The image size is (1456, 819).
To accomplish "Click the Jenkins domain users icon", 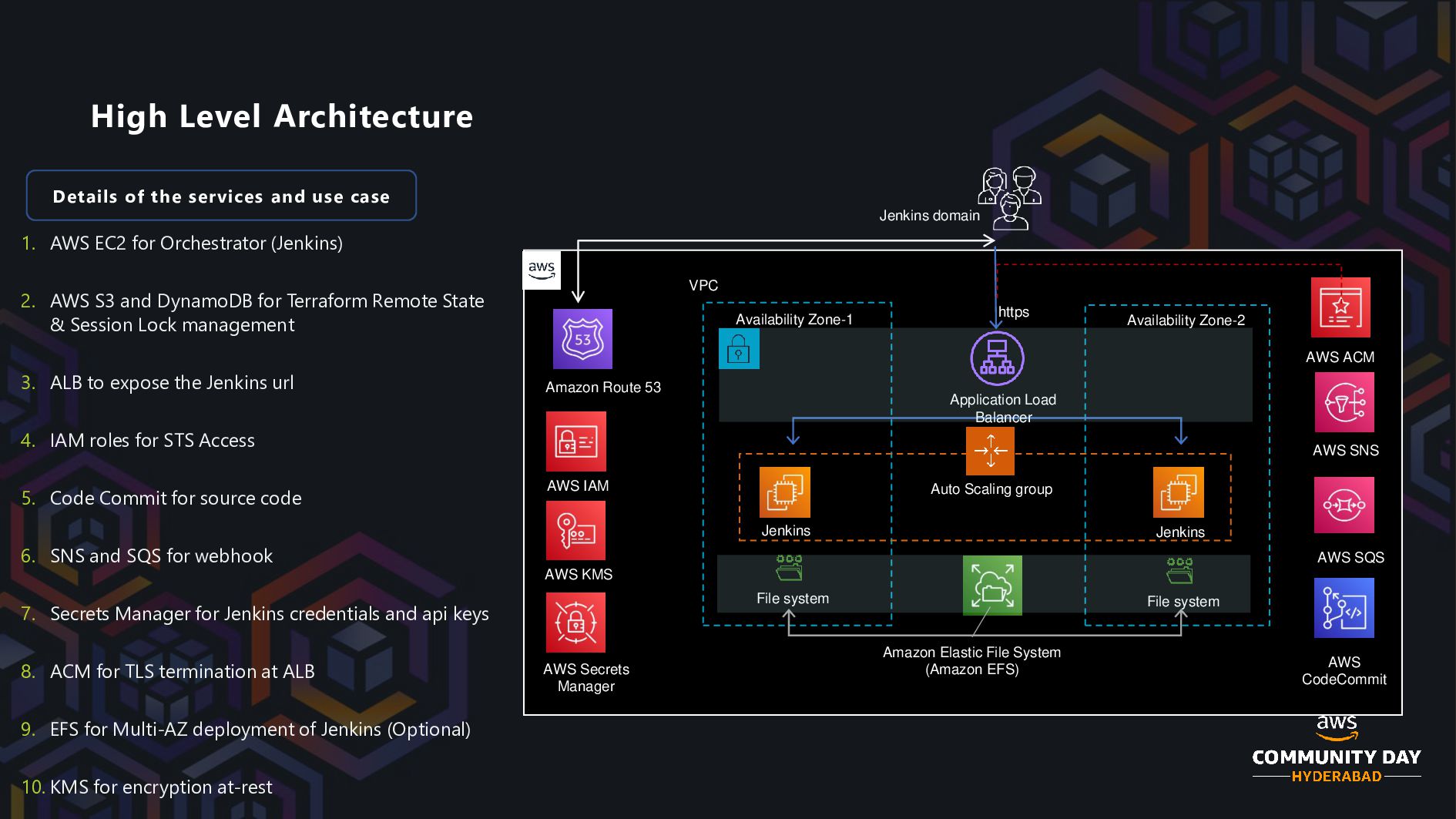I will (1010, 198).
